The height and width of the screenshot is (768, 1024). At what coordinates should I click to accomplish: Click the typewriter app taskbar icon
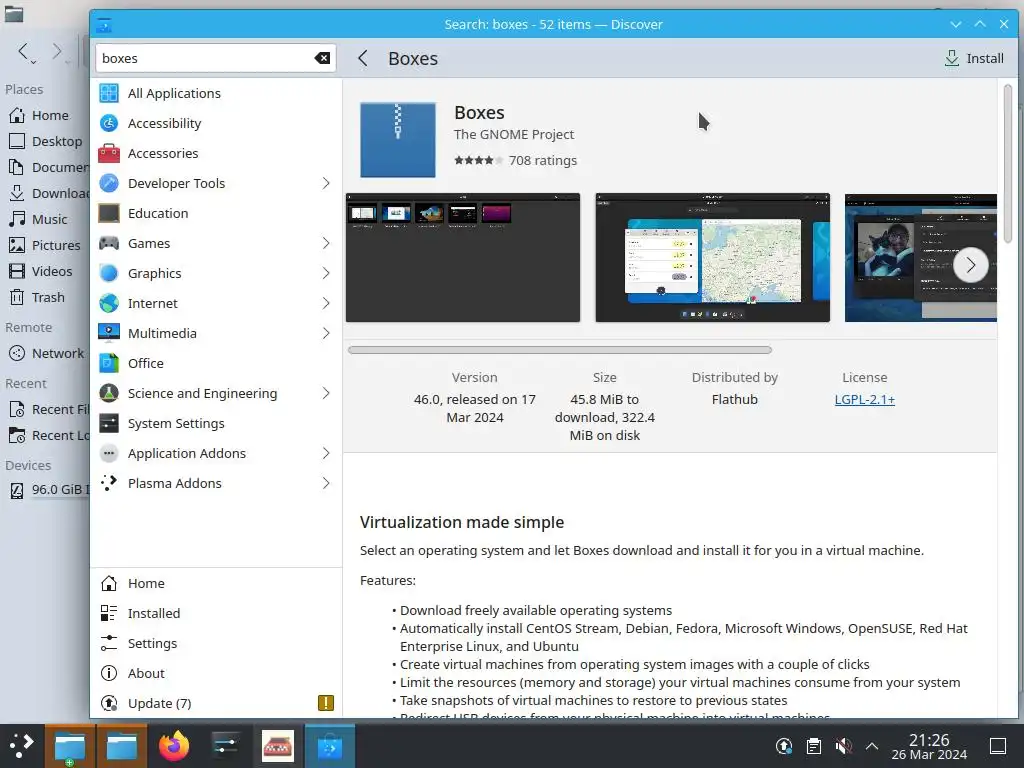click(x=278, y=746)
